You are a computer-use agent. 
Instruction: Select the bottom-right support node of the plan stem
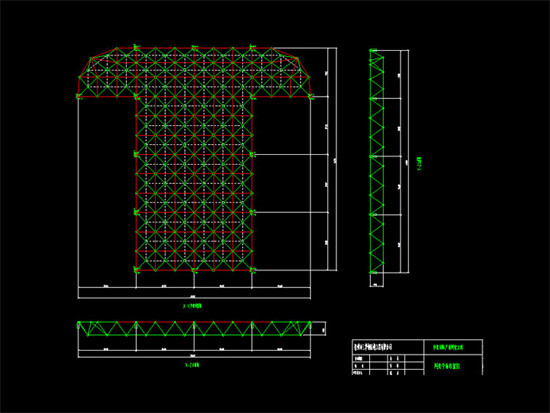pyautogui.click(x=252, y=269)
